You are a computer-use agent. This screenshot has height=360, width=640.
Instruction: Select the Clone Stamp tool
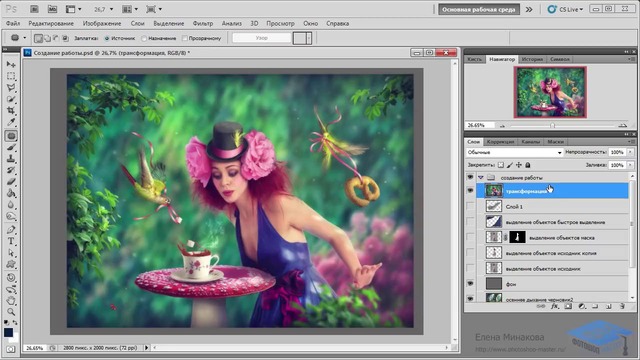point(11,158)
